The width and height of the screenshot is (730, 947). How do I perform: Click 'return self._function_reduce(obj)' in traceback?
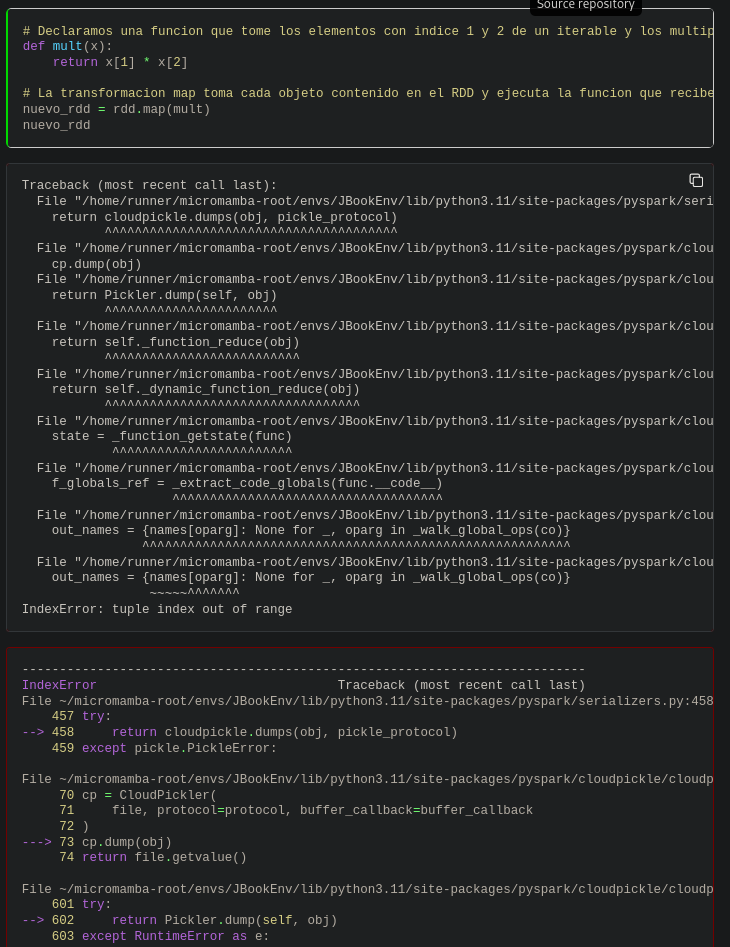[176, 342]
